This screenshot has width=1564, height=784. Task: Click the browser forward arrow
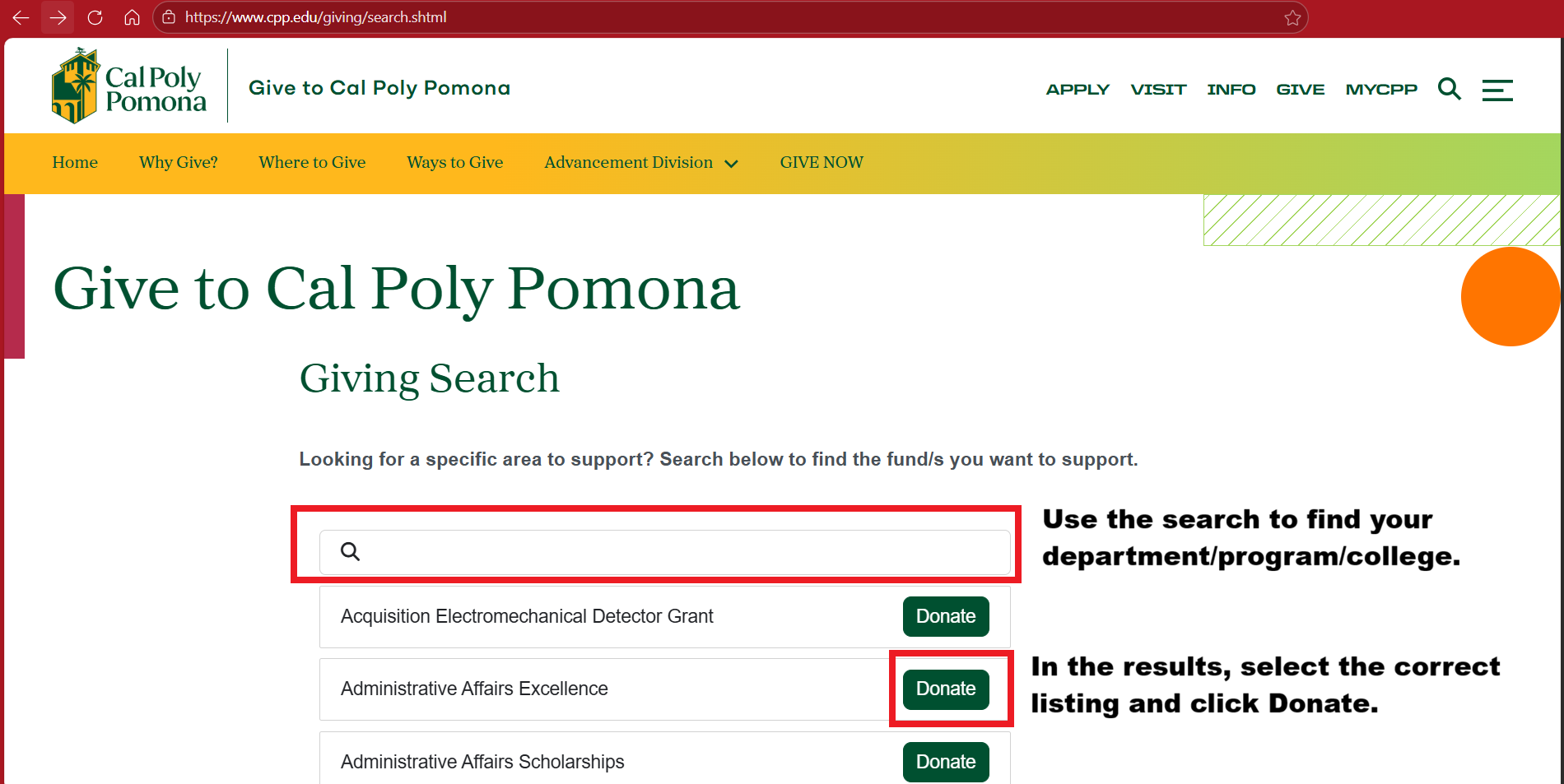point(58,17)
